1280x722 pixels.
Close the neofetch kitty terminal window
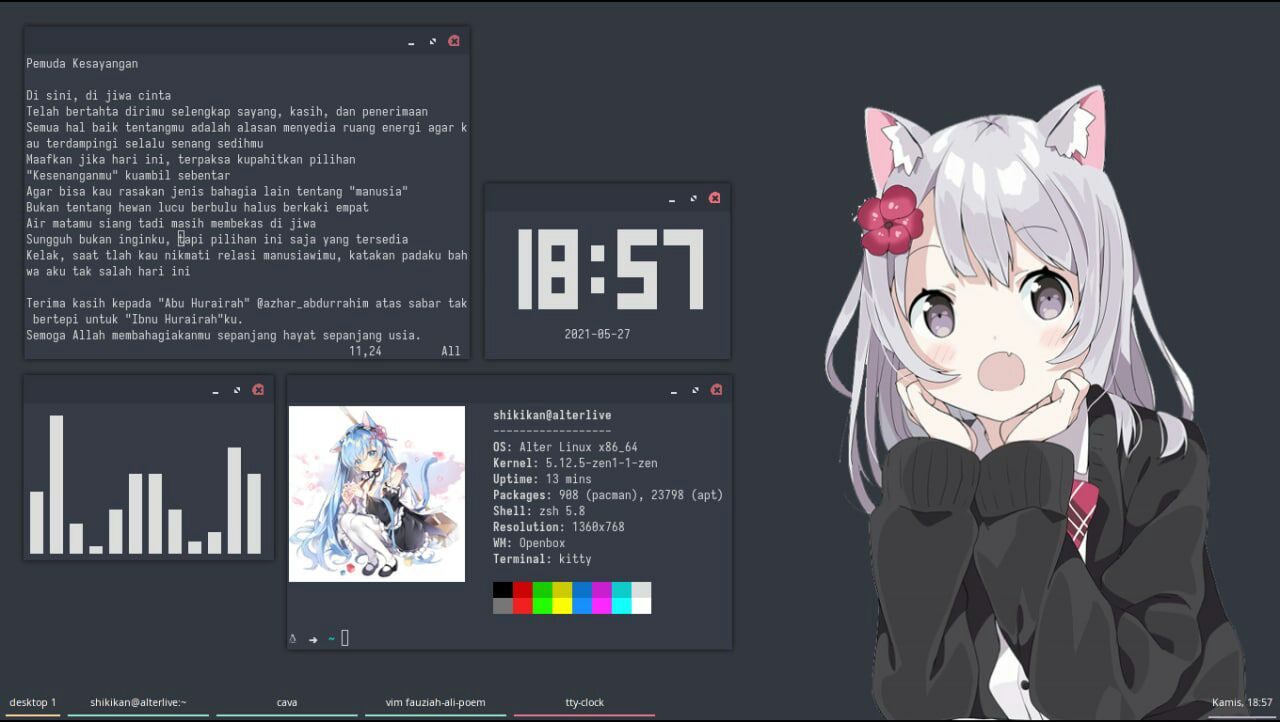point(716,389)
